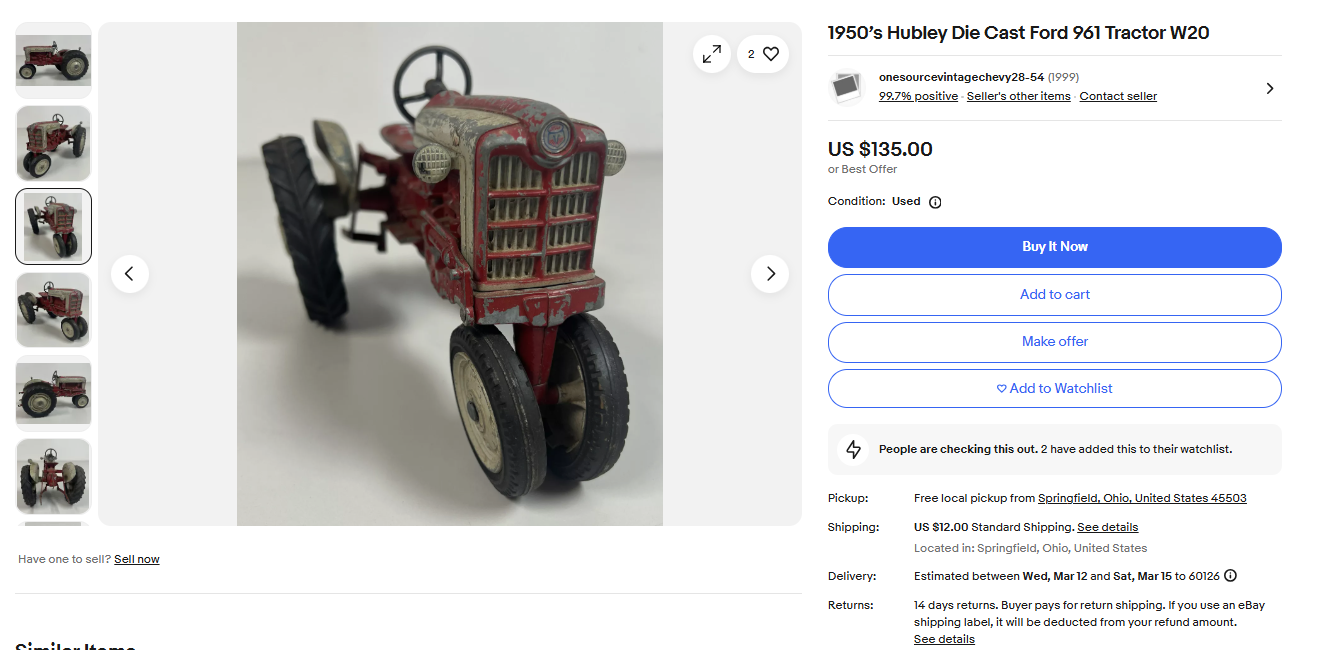Expand seller details with the chevron arrow
Image resolution: width=1326 pixels, height=650 pixels.
[x=1270, y=88]
